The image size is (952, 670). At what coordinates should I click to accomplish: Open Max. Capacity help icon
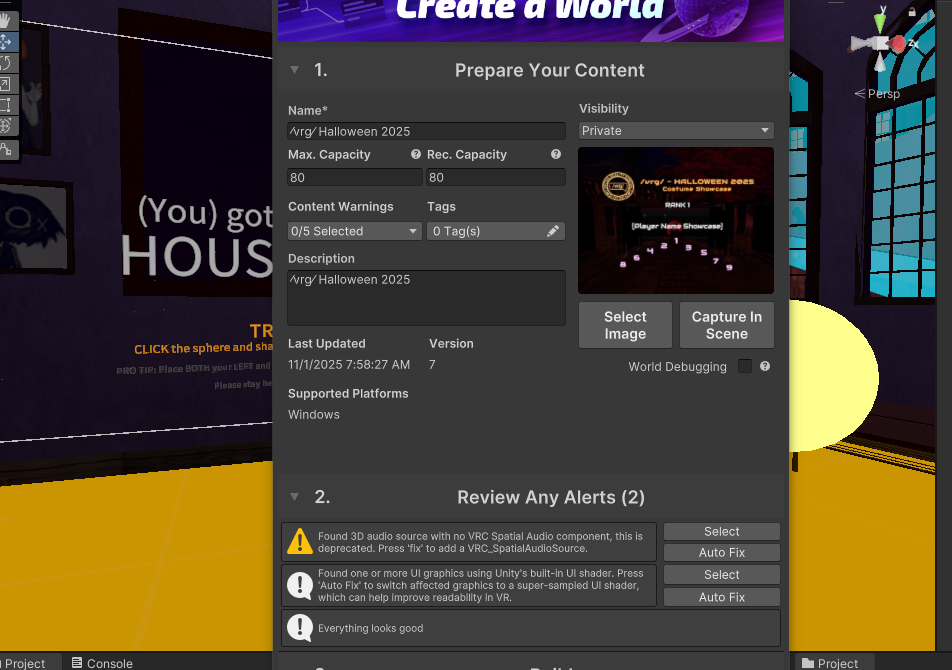(416, 154)
